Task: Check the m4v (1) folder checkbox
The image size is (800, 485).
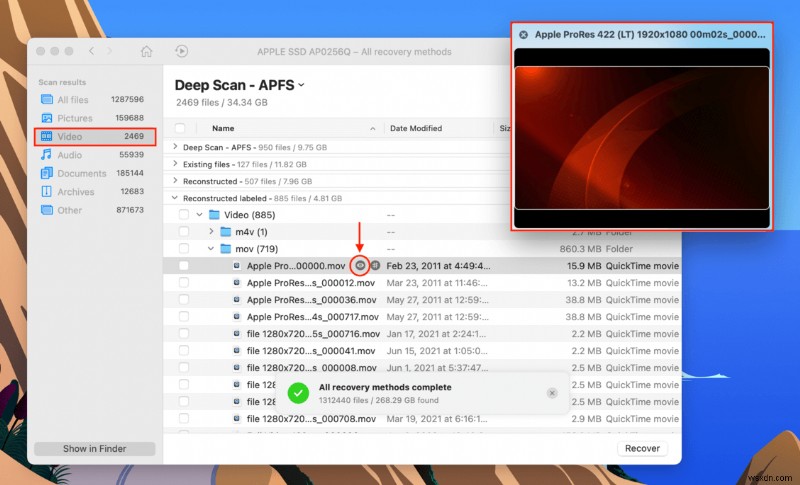Action: click(x=184, y=232)
